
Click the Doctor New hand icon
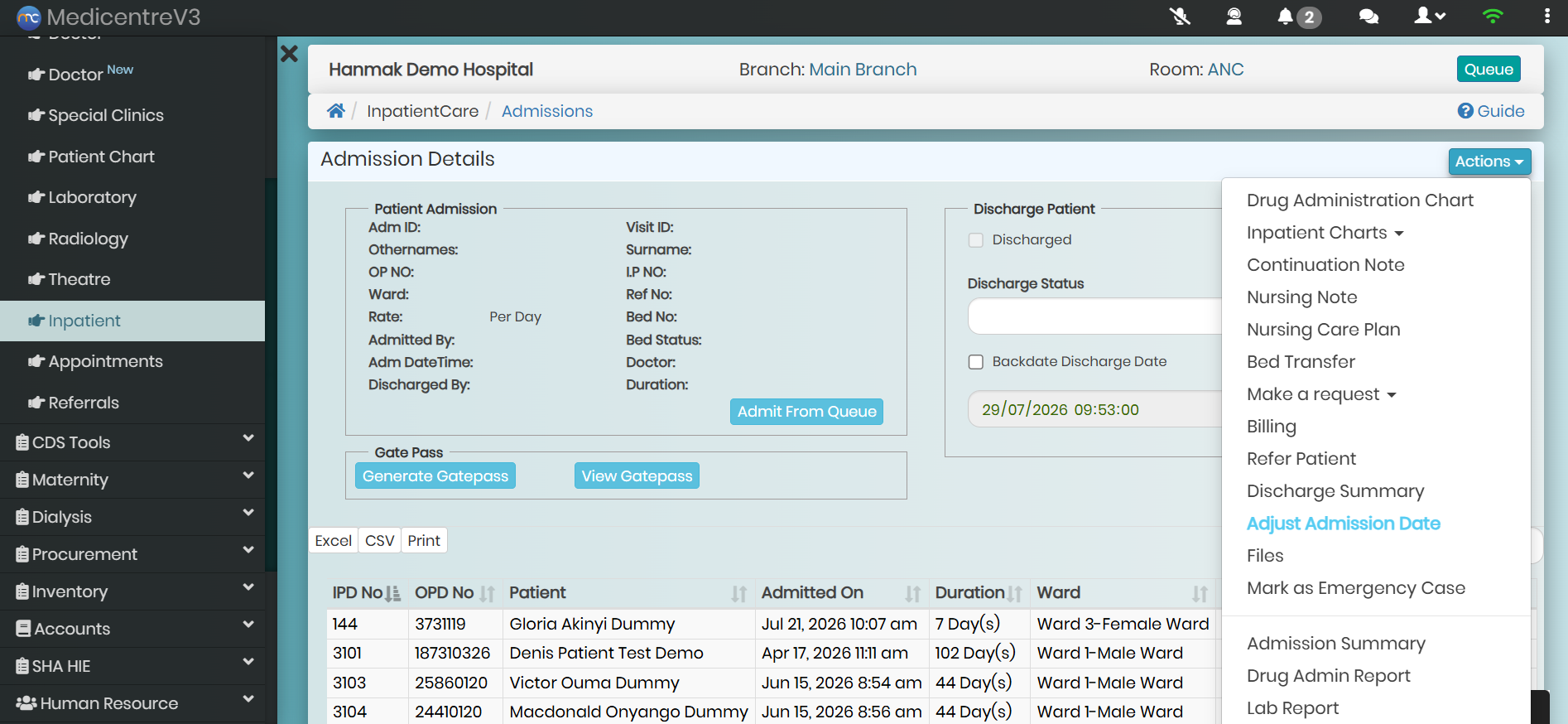36,75
